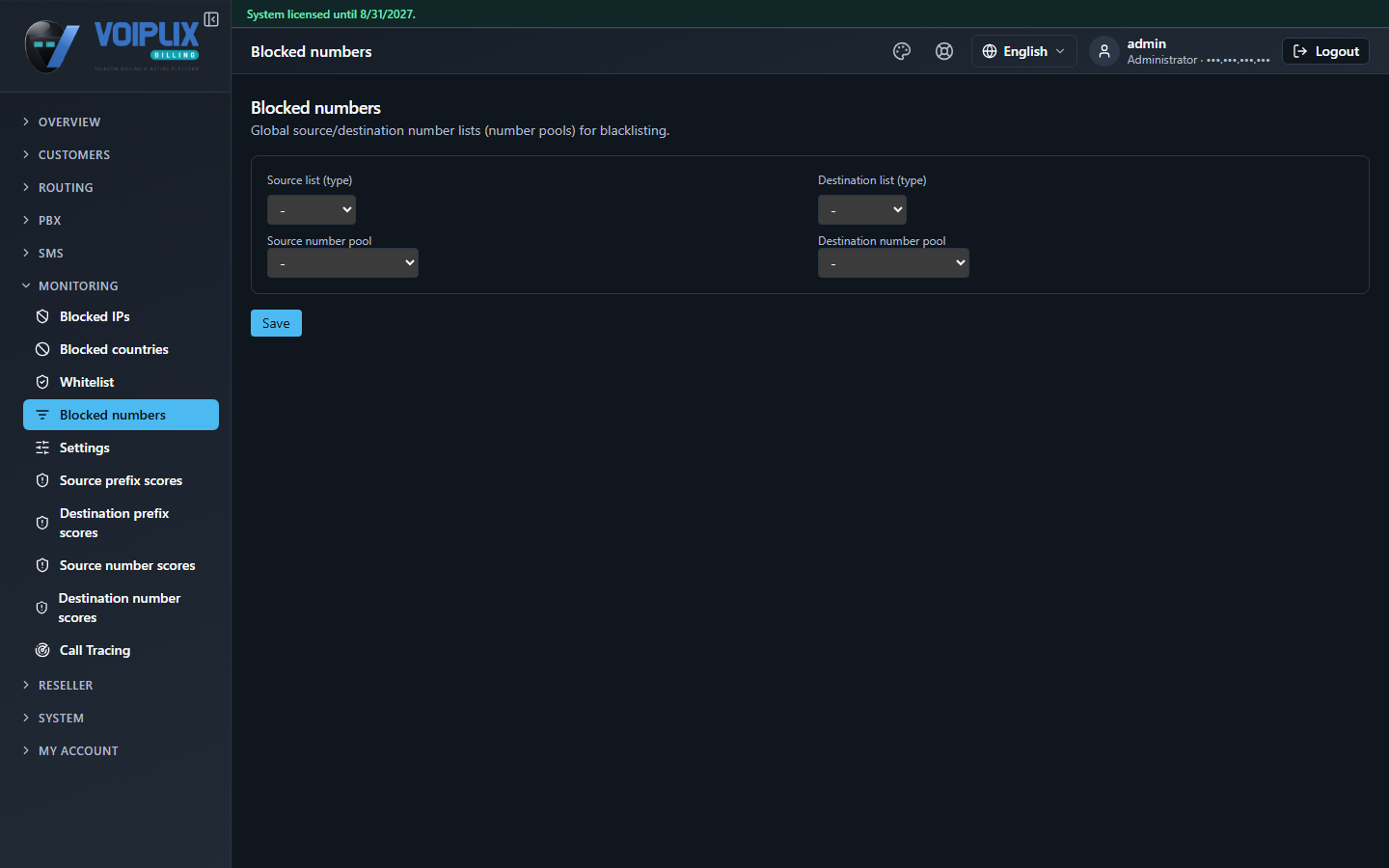This screenshot has width=1389, height=868.
Task: Expand the RESELLER section
Action: tap(116, 685)
